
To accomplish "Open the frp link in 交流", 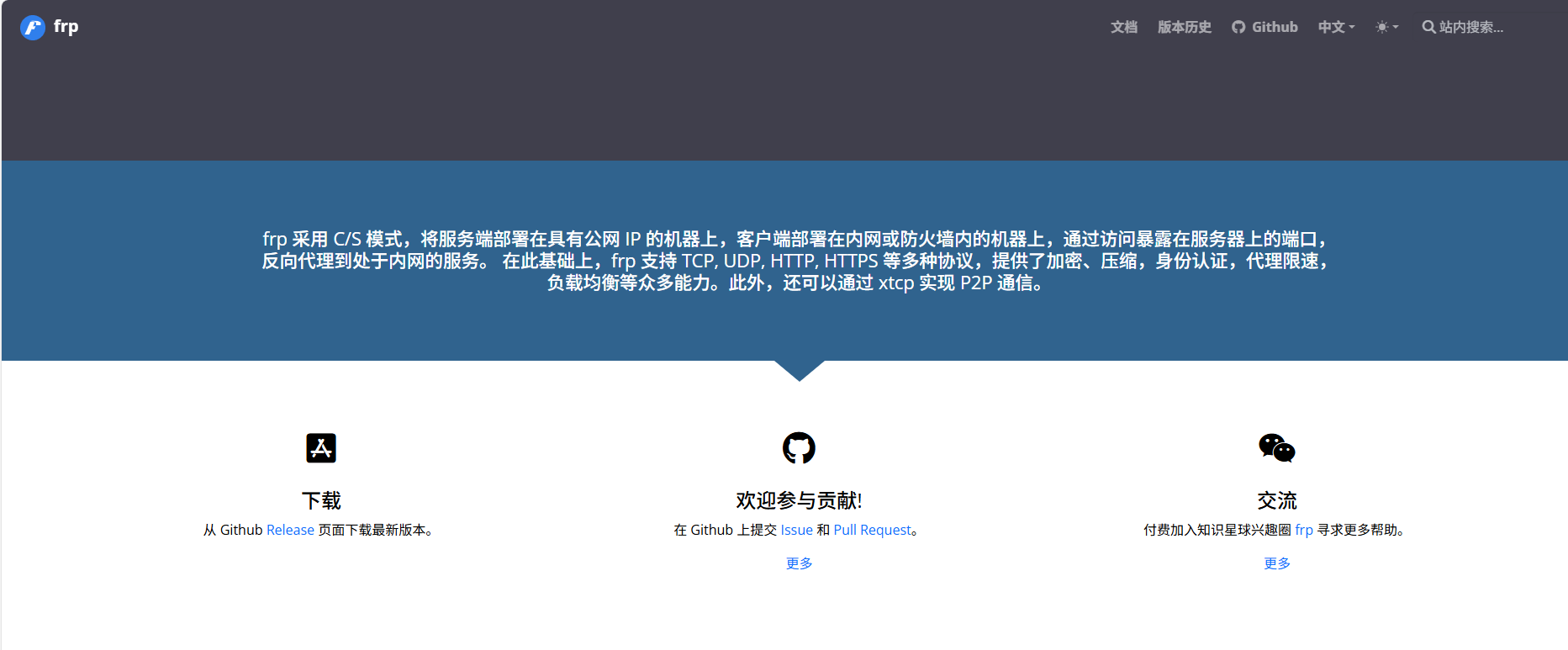I will point(1304,530).
